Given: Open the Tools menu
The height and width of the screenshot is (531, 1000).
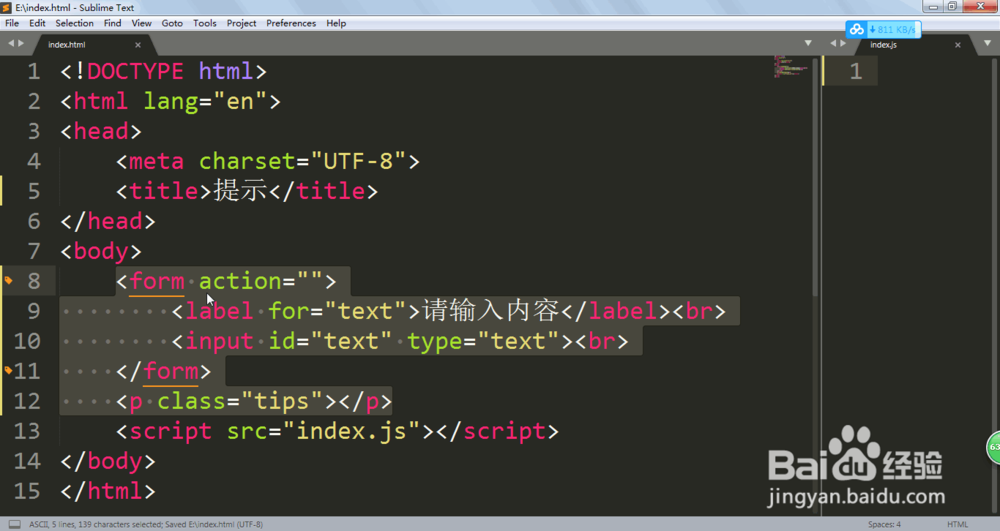Looking at the screenshot, I should click(205, 23).
